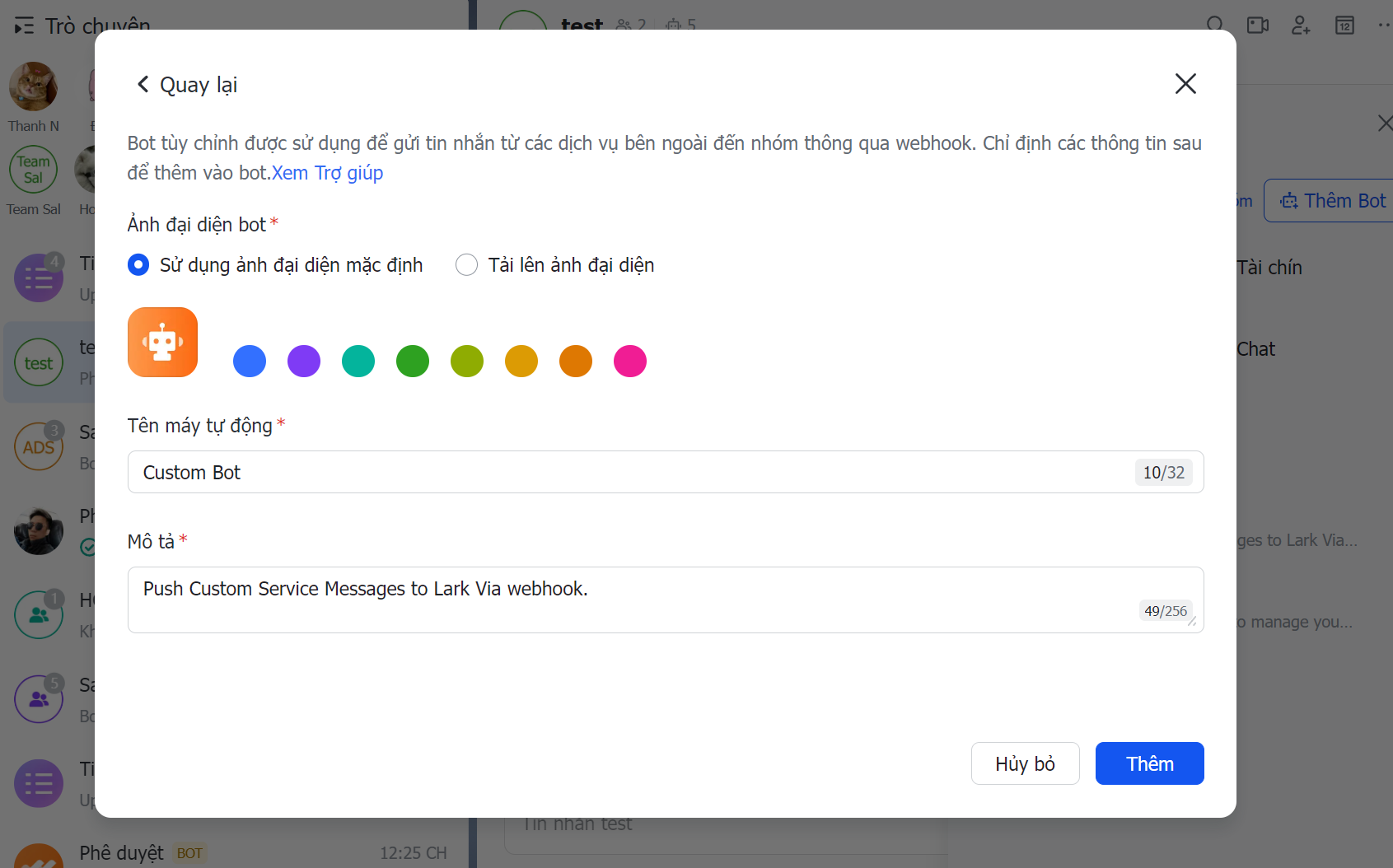Open the calendar icon in header

tap(1344, 25)
